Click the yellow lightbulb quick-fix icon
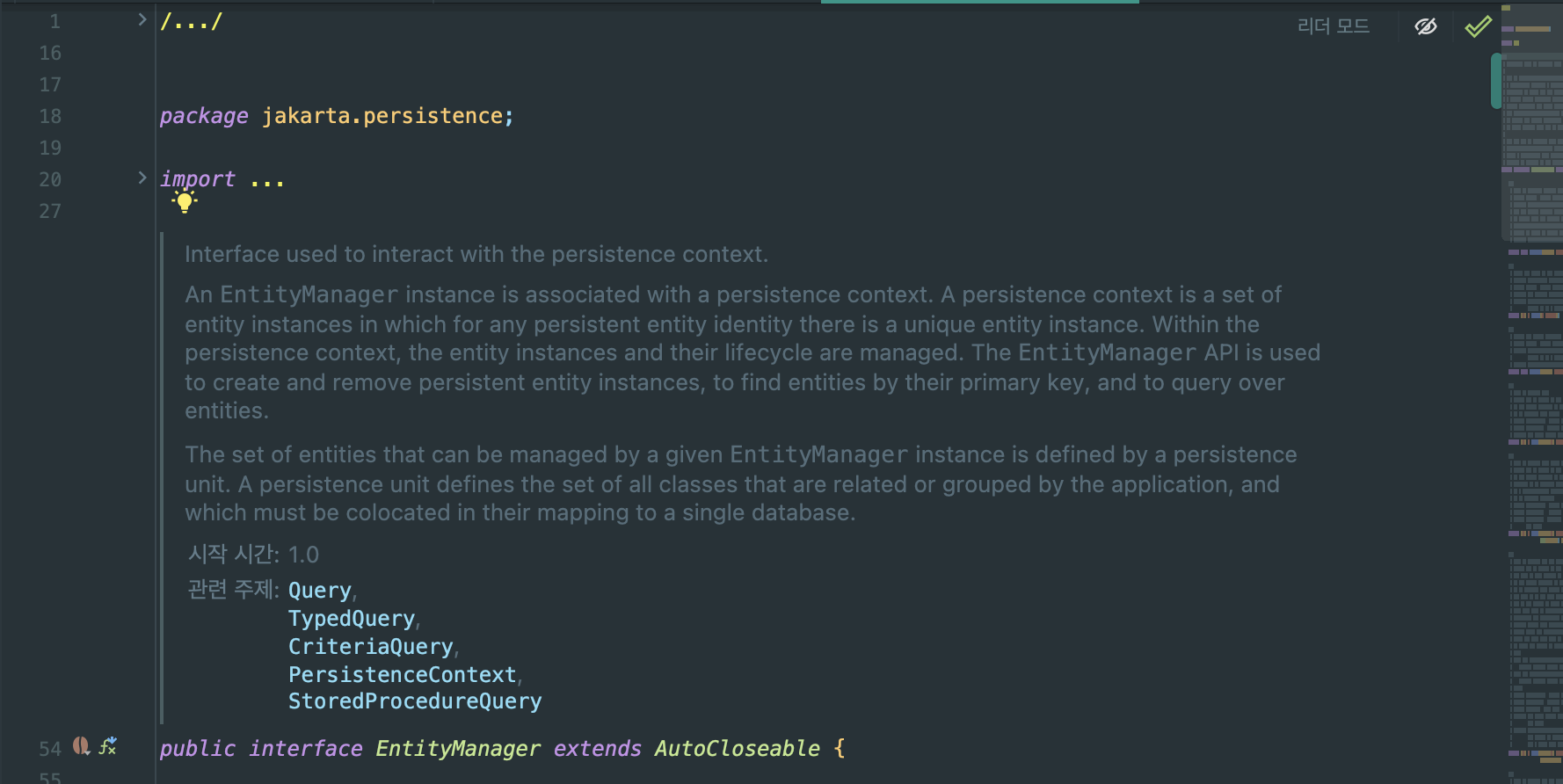Image resolution: width=1563 pixels, height=784 pixels. pyautogui.click(x=185, y=202)
